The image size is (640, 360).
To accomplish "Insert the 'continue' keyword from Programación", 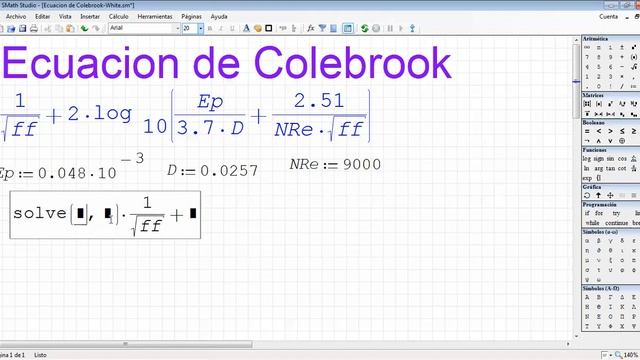I will coord(616,223).
